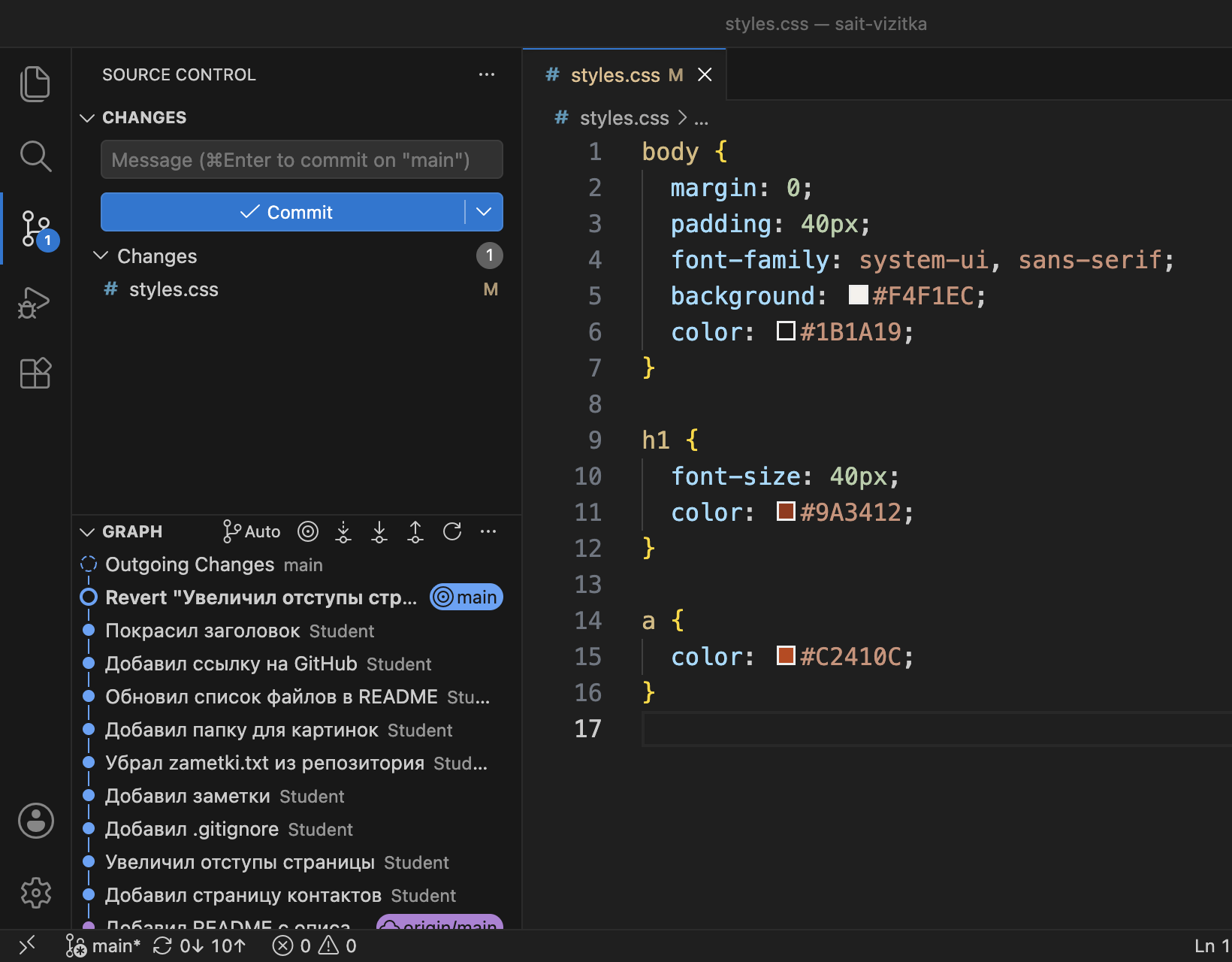Select commit 'Добавил .gitignore'

pos(297,829)
